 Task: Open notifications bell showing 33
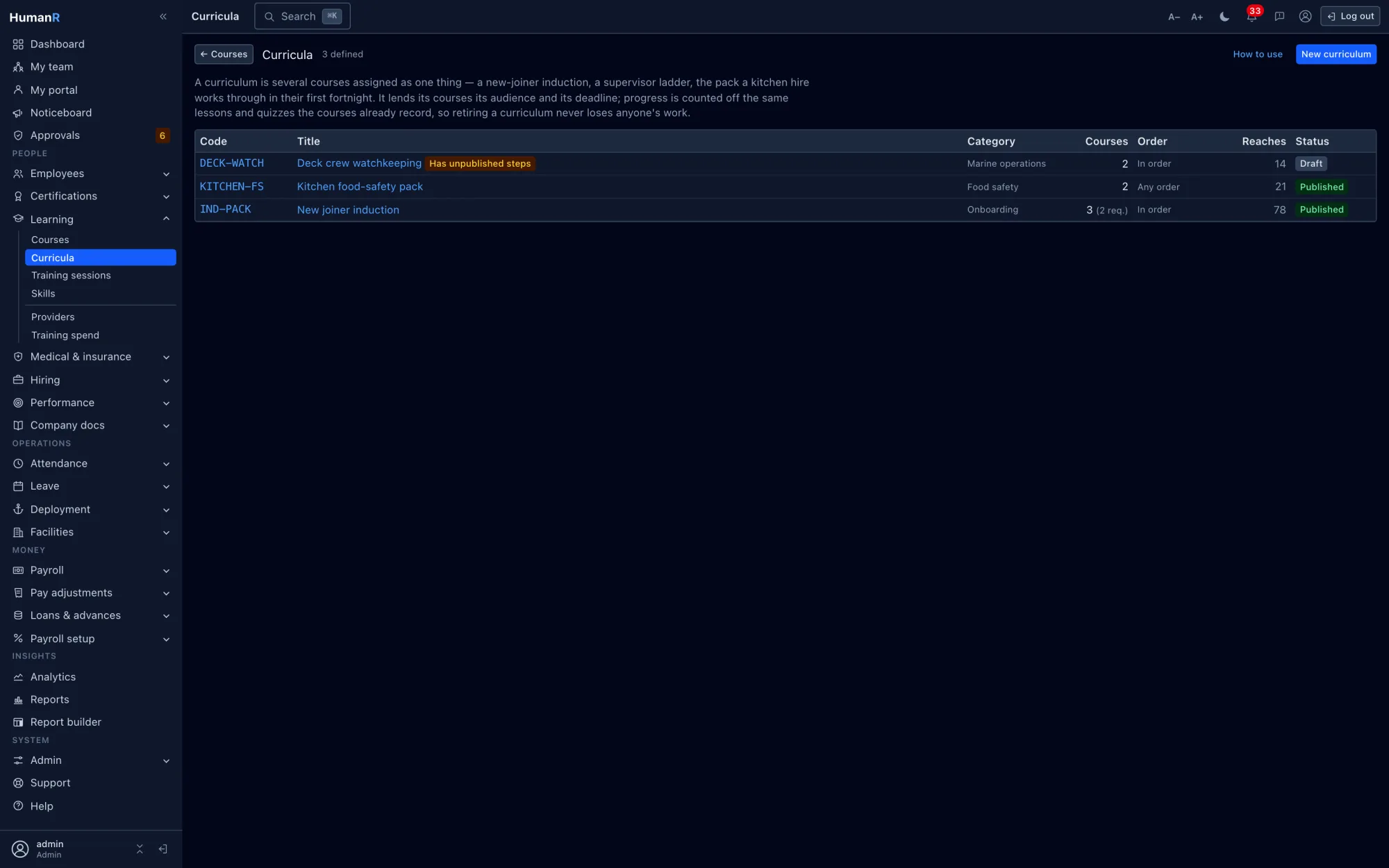coord(1251,17)
